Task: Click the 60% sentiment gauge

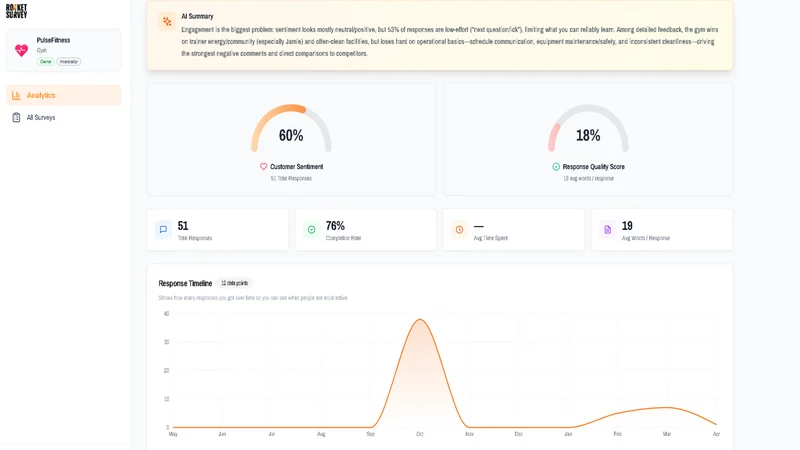Action: pyautogui.click(x=291, y=129)
